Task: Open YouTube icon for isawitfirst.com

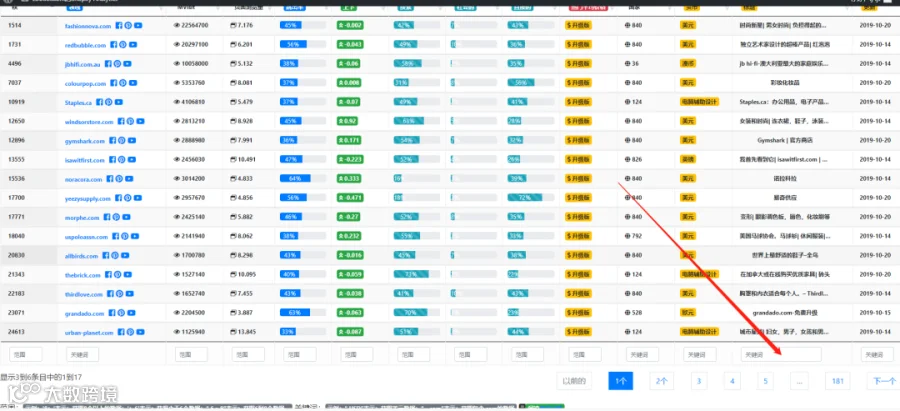Action: click(x=132, y=160)
